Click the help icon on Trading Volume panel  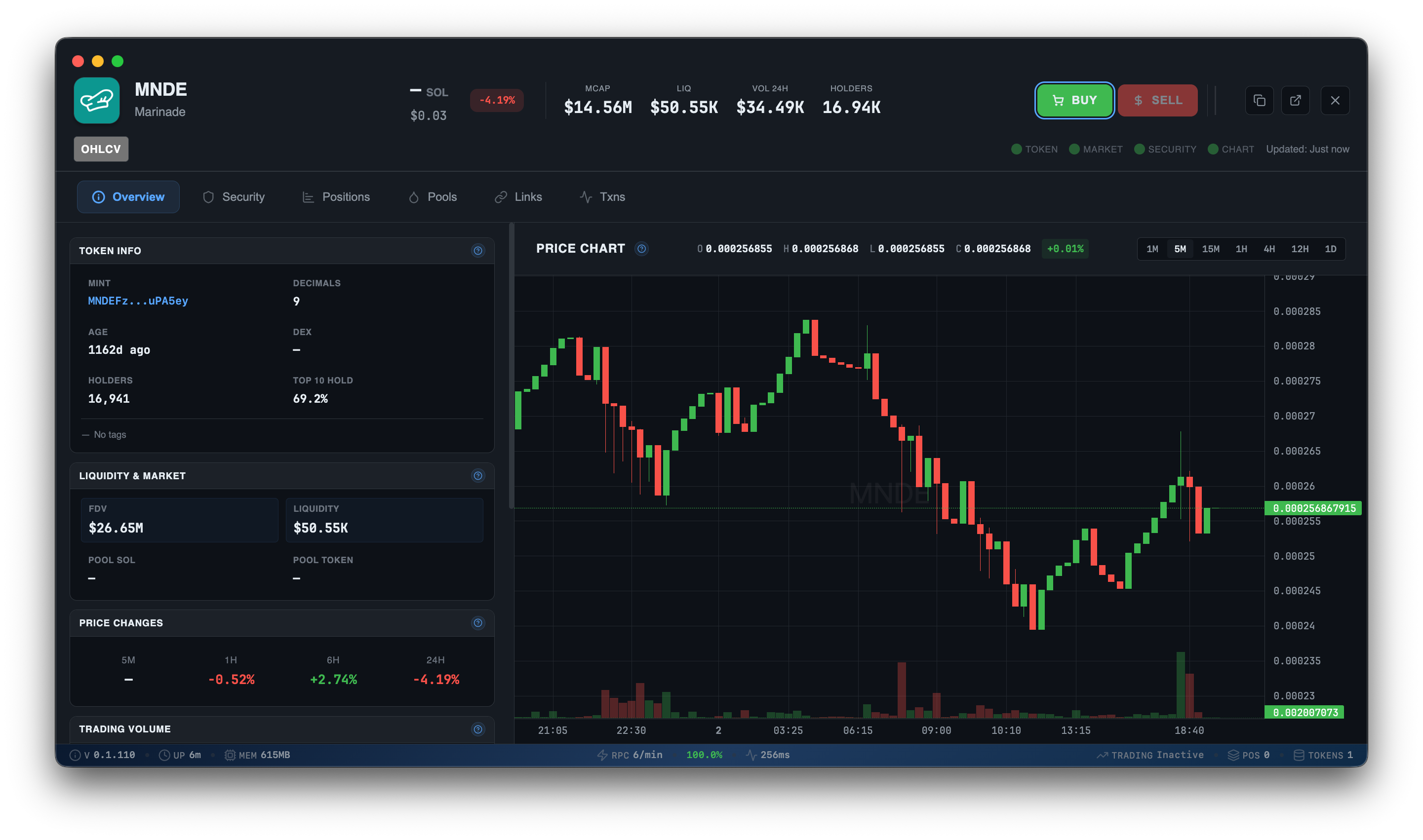tap(478, 729)
